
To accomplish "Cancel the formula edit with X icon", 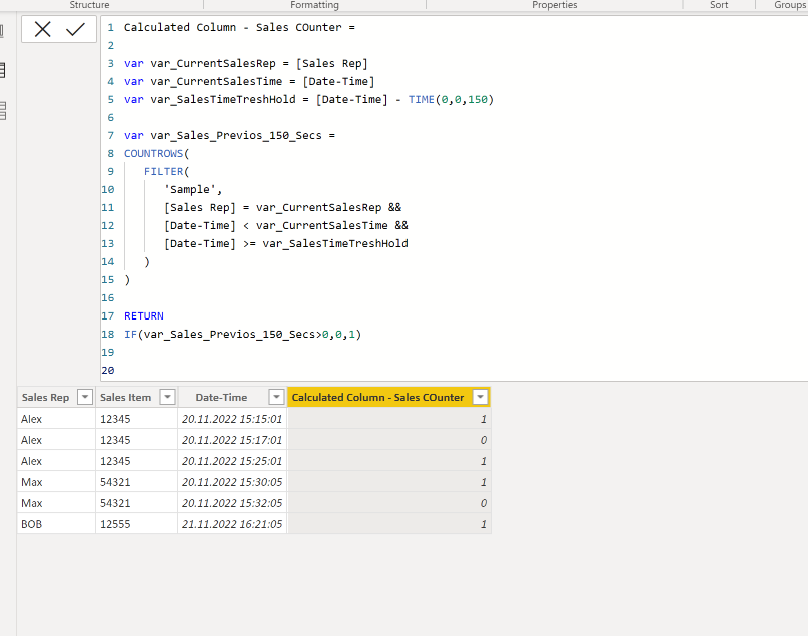I will click(42, 29).
